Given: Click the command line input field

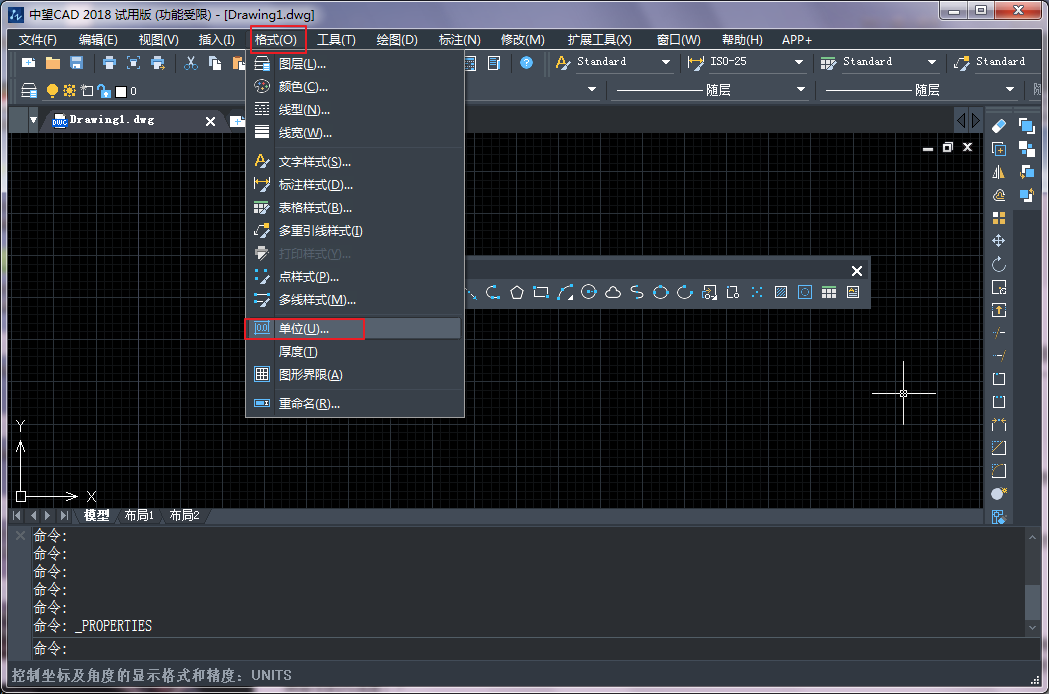Looking at the screenshot, I should [500, 649].
